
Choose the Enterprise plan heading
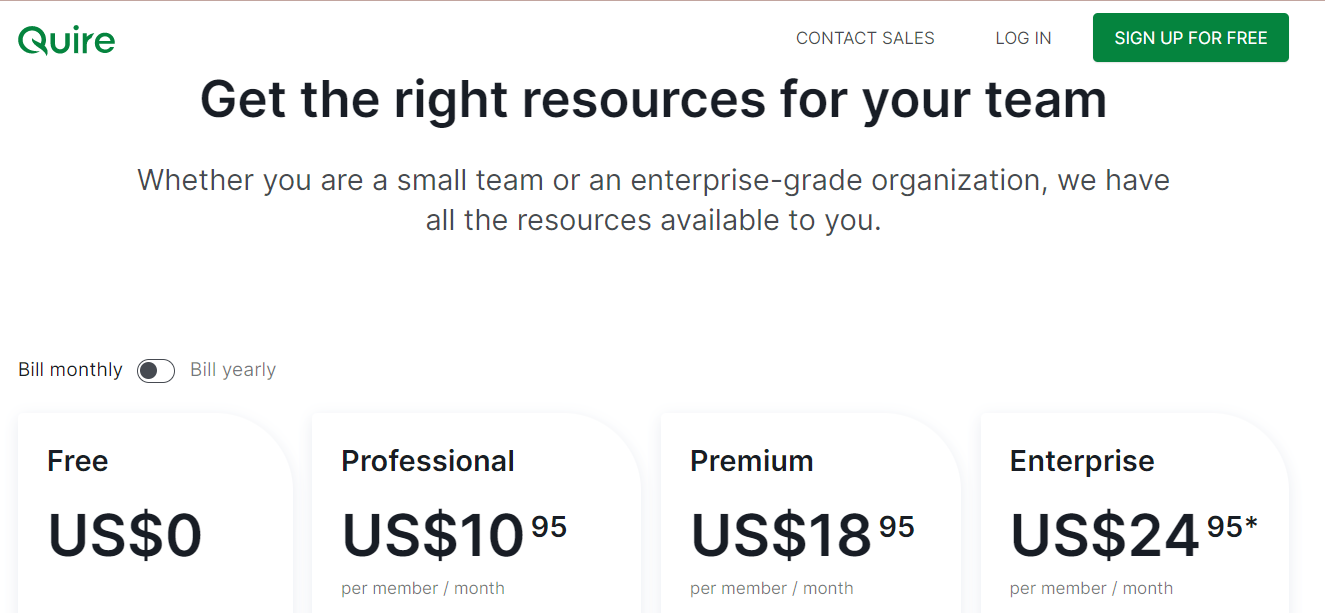pos(1082,461)
